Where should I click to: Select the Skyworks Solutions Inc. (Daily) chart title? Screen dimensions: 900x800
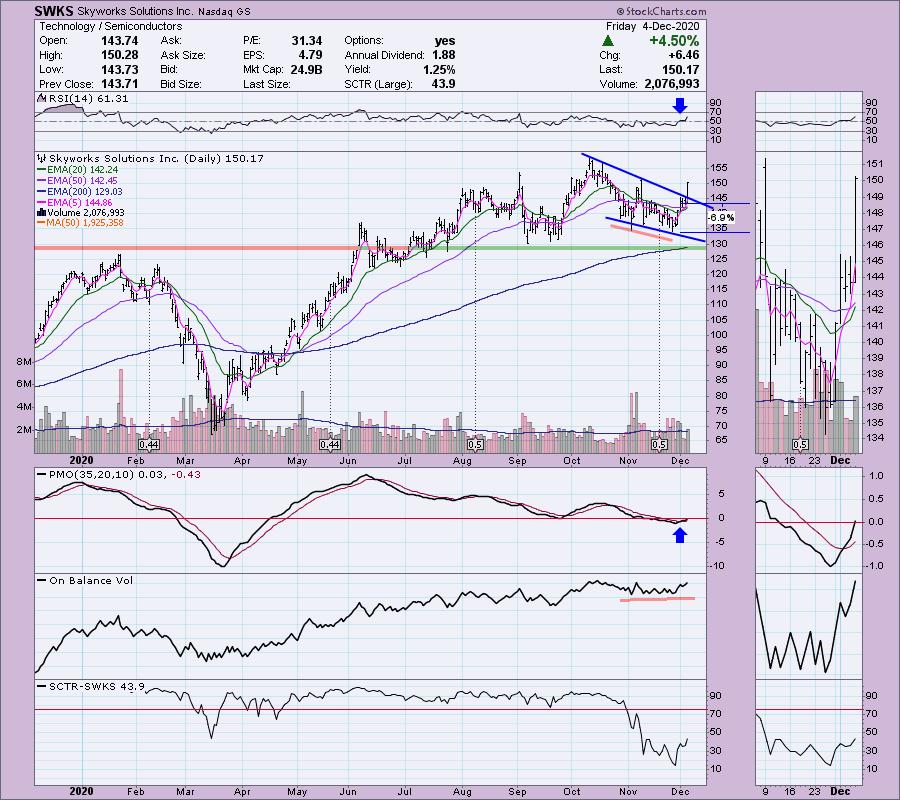point(157,158)
